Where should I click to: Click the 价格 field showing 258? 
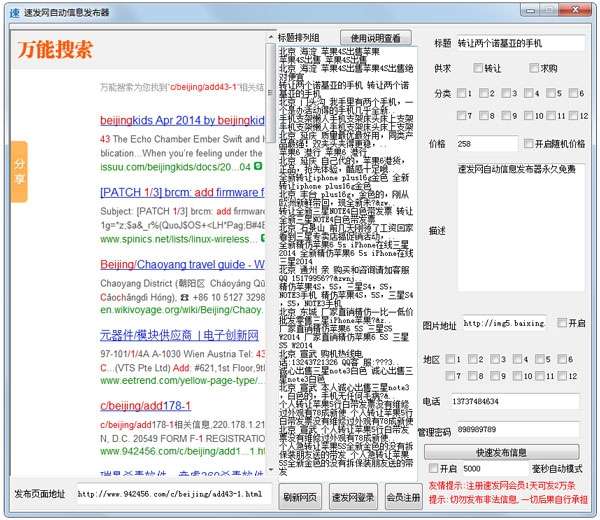point(487,144)
